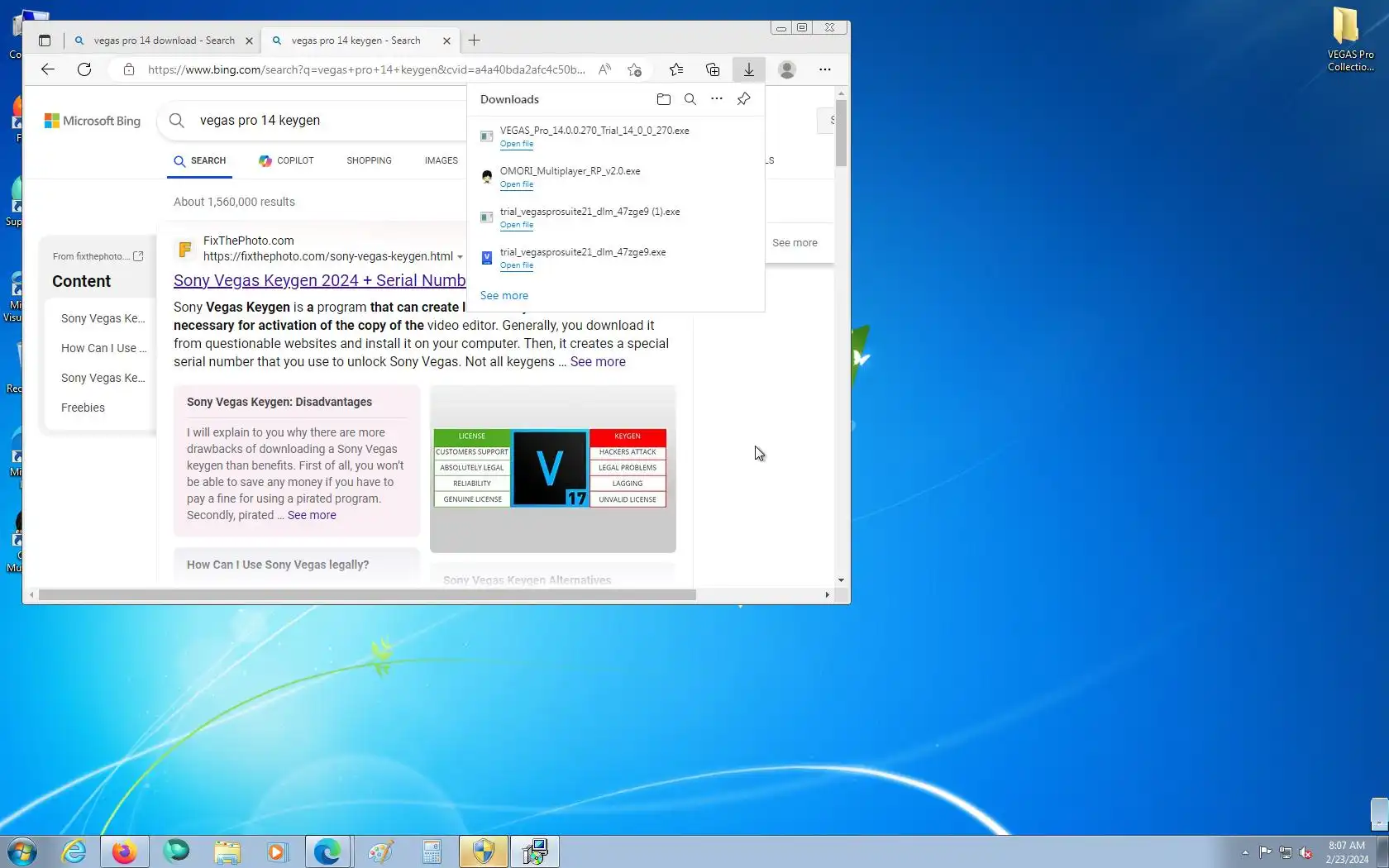
Task: Click See more in the Disadvantages card
Action: pos(312,516)
